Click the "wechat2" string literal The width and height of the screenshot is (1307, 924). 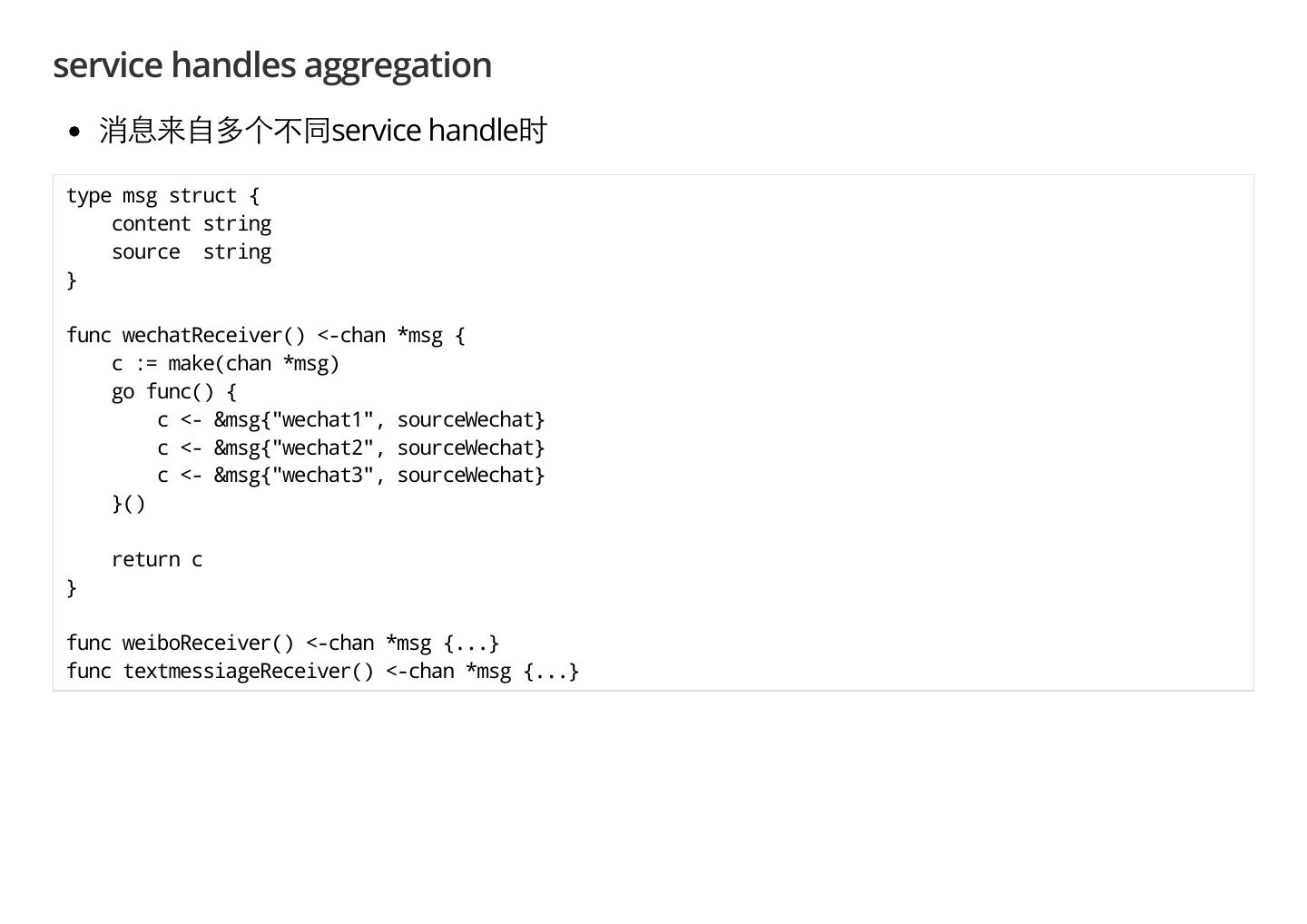click(x=322, y=448)
